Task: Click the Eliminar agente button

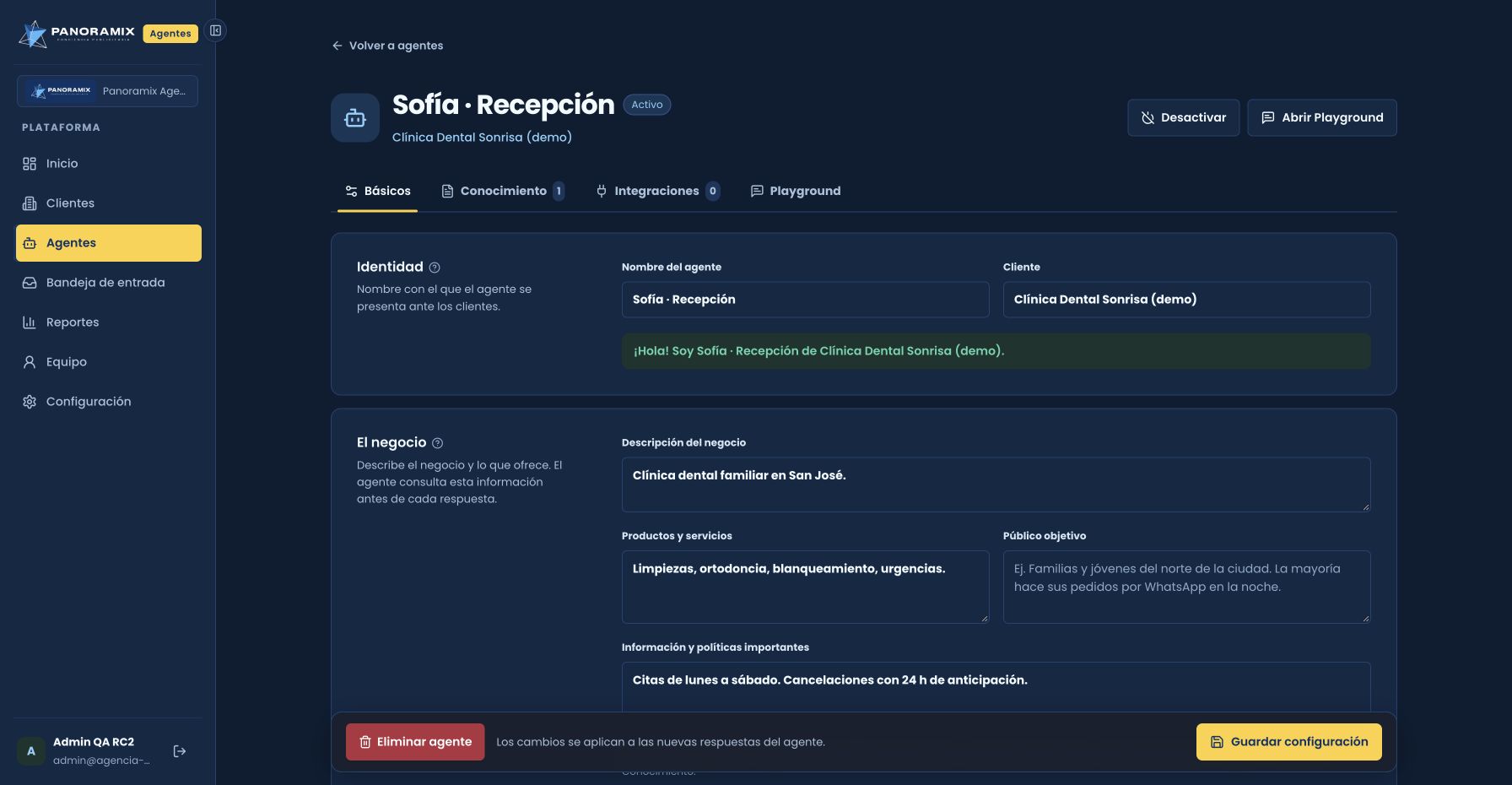Action: (415, 742)
